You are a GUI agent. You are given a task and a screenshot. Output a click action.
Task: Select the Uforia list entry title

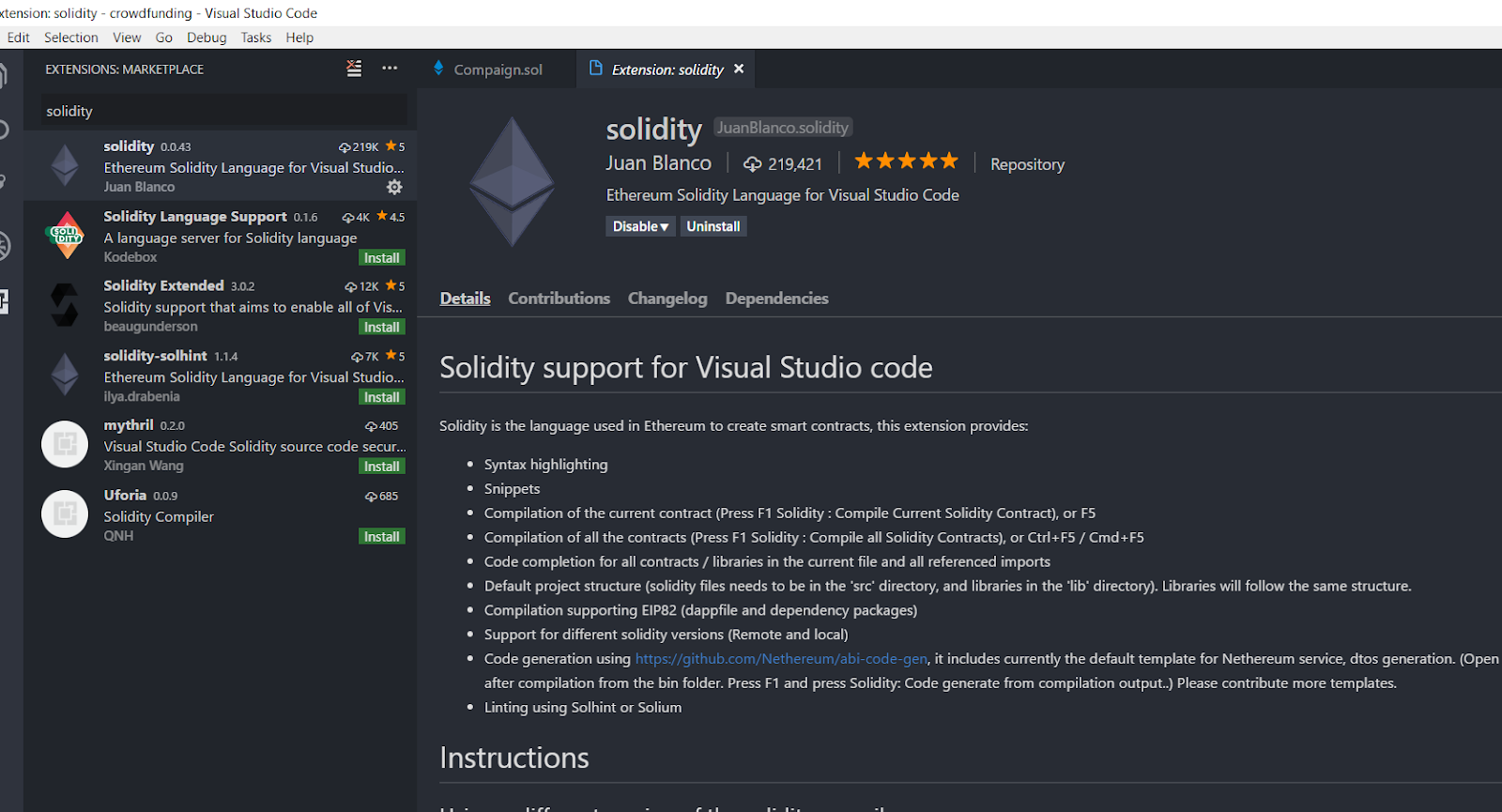coord(125,495)
